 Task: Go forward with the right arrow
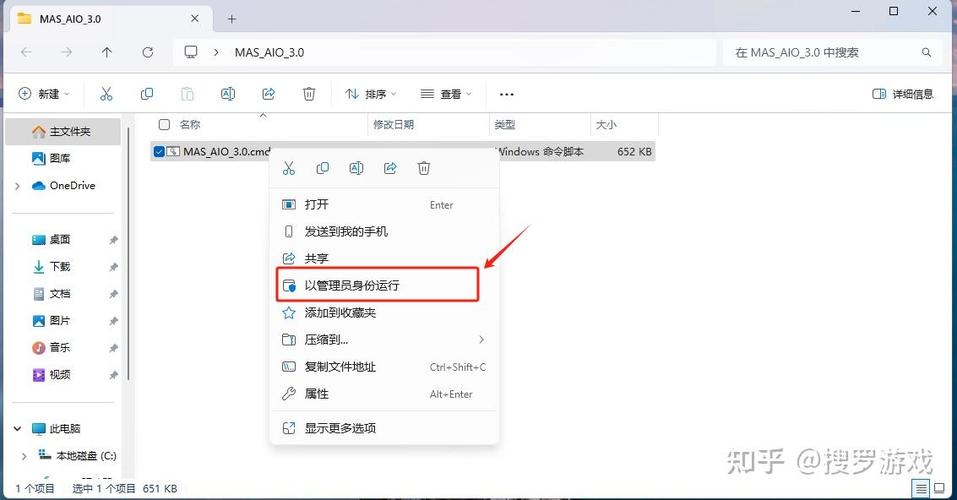tap(67, 53)
